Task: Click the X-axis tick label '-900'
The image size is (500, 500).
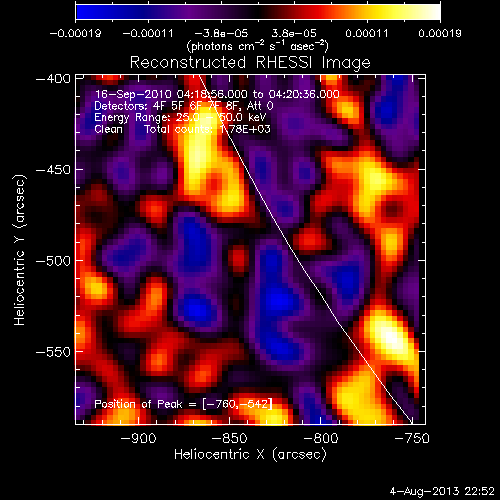Action: point(138,438)
